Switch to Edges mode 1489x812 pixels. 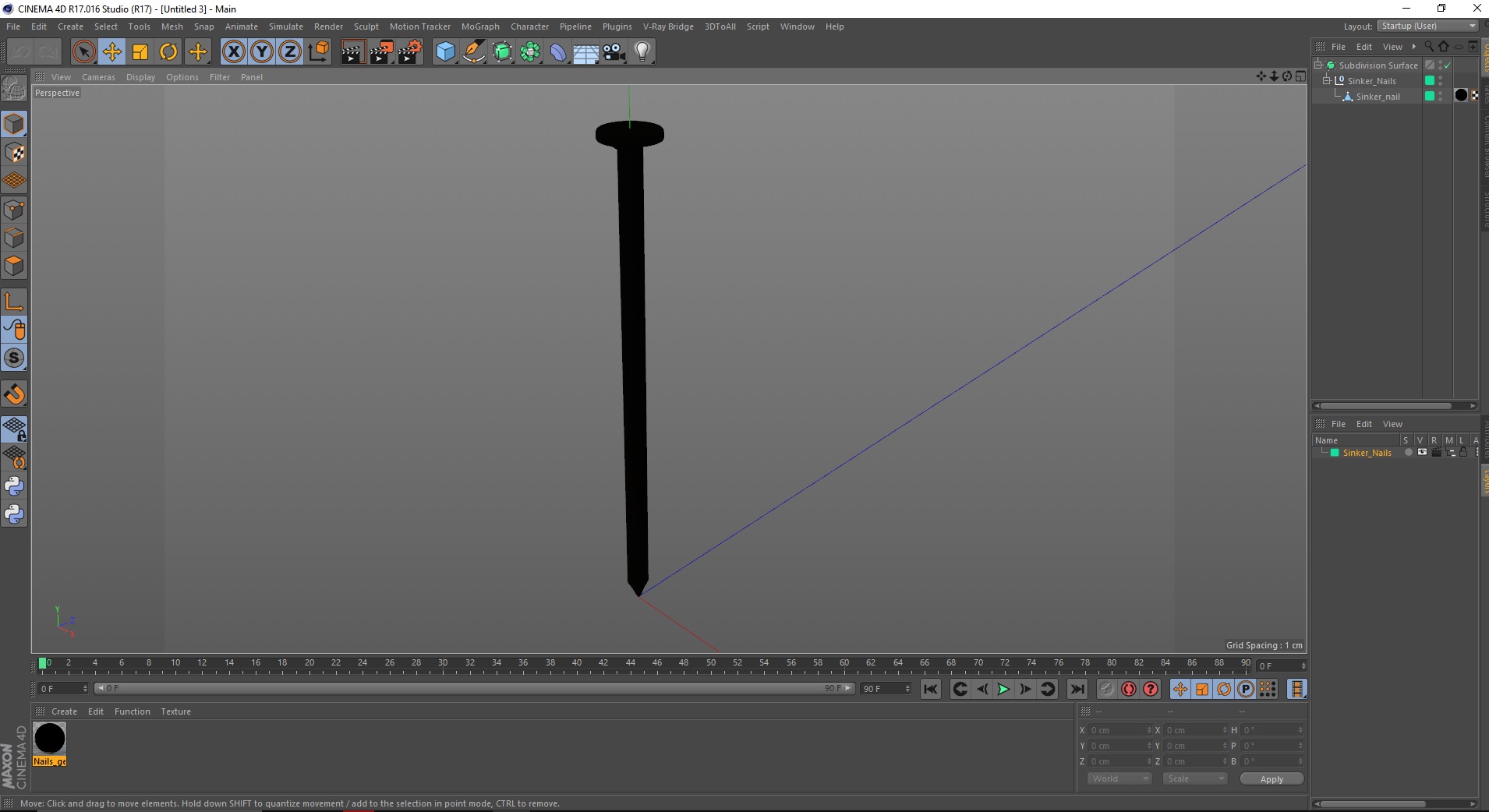click(15, 238)
